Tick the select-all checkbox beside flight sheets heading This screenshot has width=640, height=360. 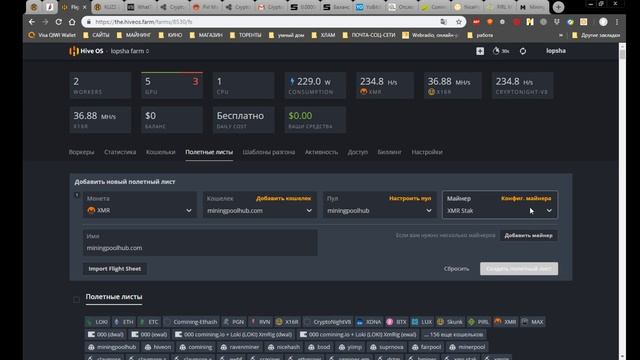pyautogui.click(x=76, y=300)
